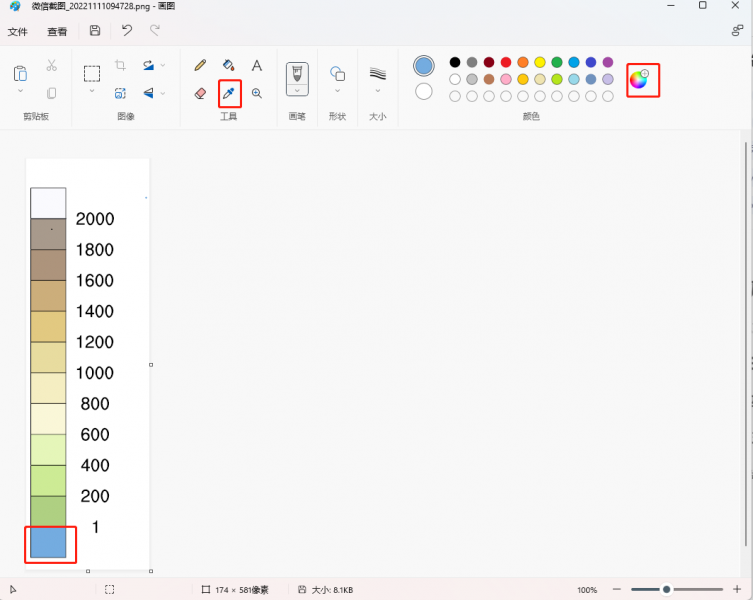The width and height of the screenshot is (753, 600).
Task: Pick the green palette color
Action: pos(557,62)
